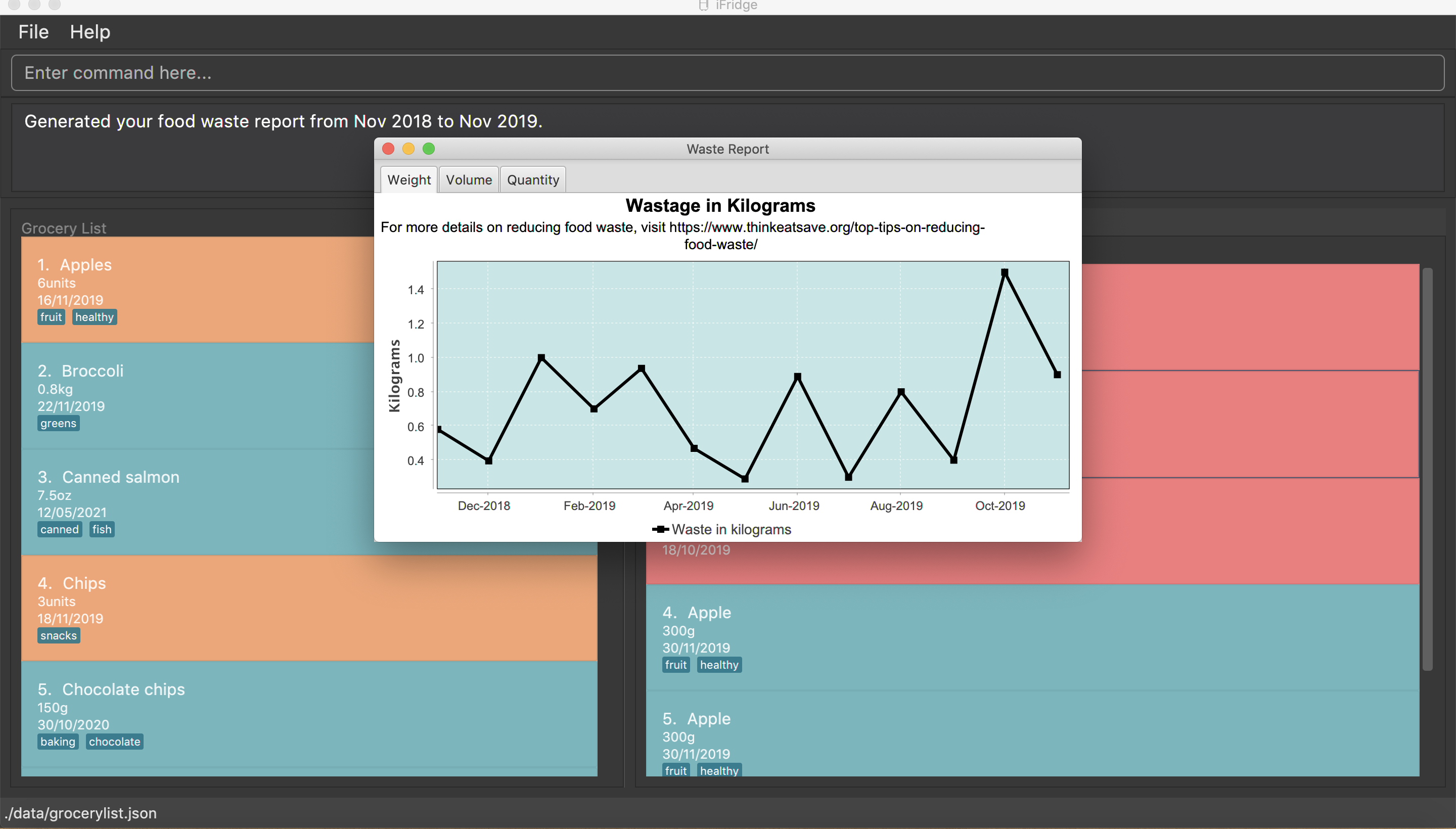The height and width of the screenshot is (829, 1456).
Task: Switch to the Quantity tab
Action: point(532,180)
